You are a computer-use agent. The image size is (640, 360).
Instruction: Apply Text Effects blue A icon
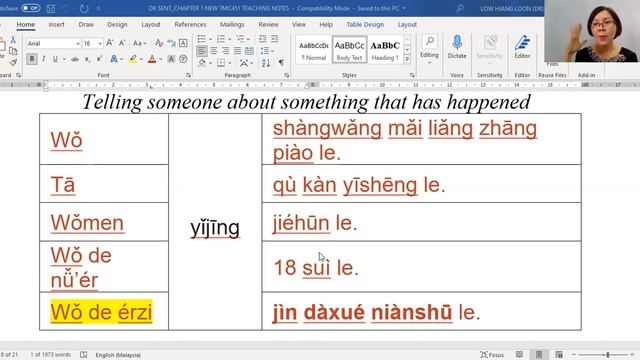[114, 59]
